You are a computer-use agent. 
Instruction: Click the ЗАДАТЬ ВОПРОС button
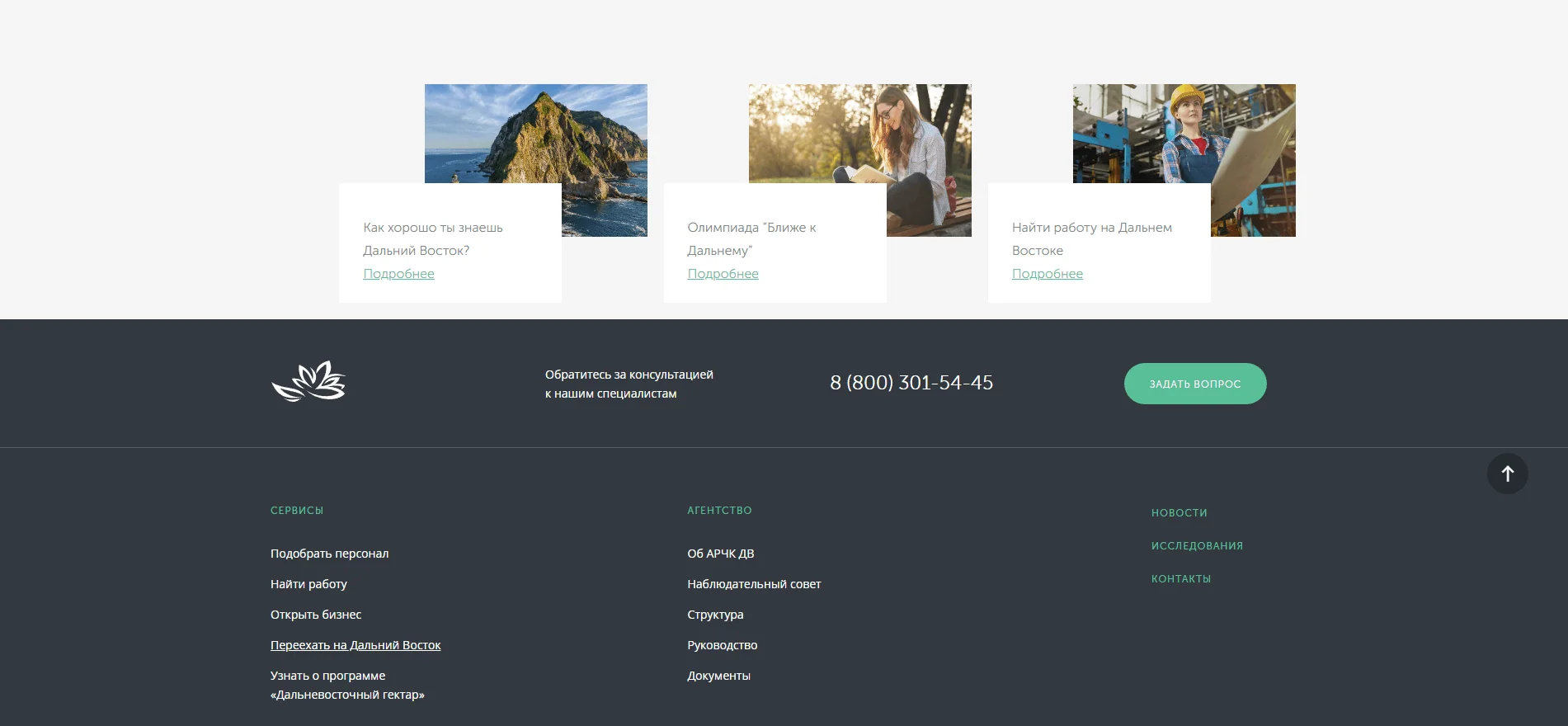(1194, 384)
